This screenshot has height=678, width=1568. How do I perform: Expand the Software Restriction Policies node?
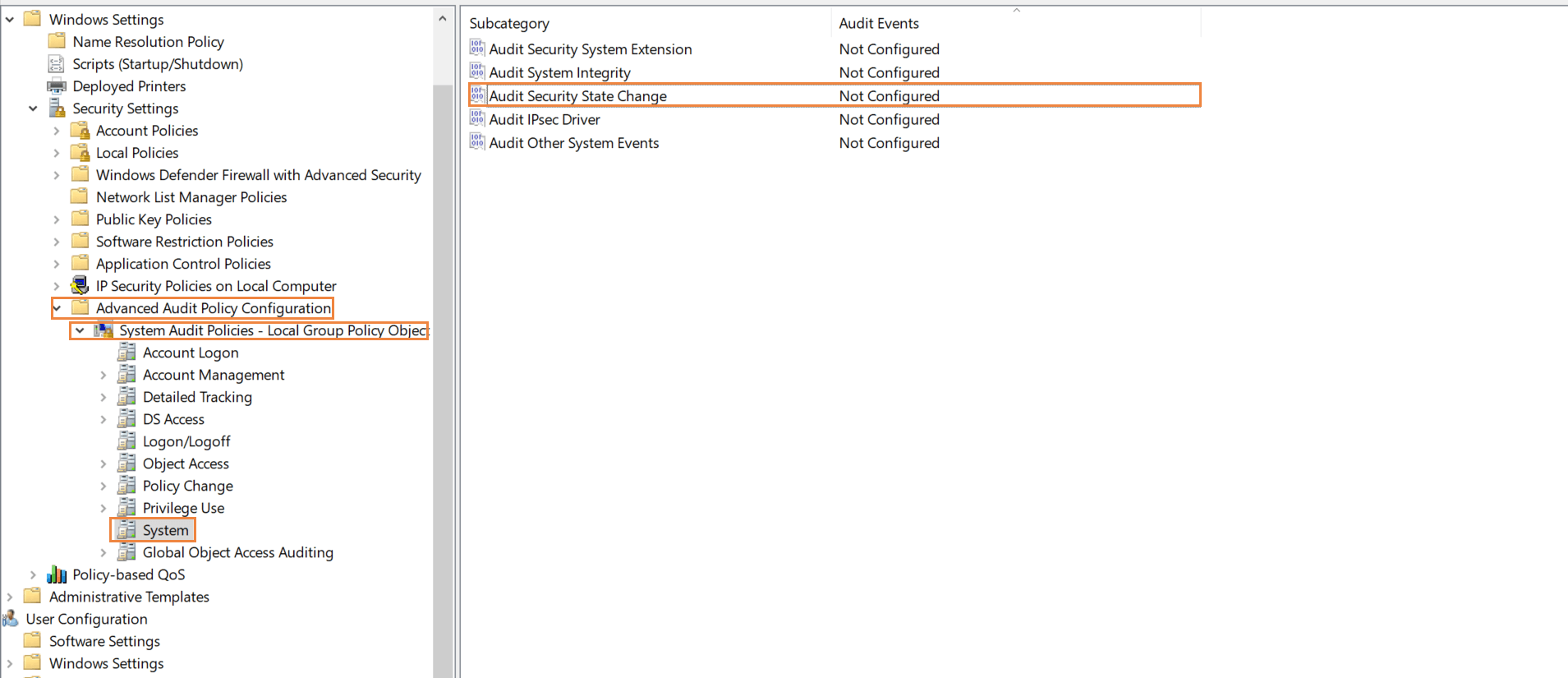tap(57, 242)
